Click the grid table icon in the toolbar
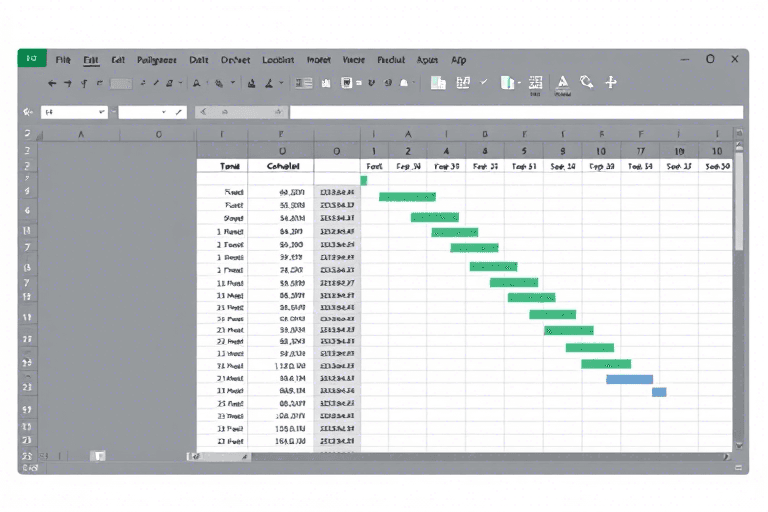This screenshot has height=512, width=768. pyautogui.click(x=535, y=84)
